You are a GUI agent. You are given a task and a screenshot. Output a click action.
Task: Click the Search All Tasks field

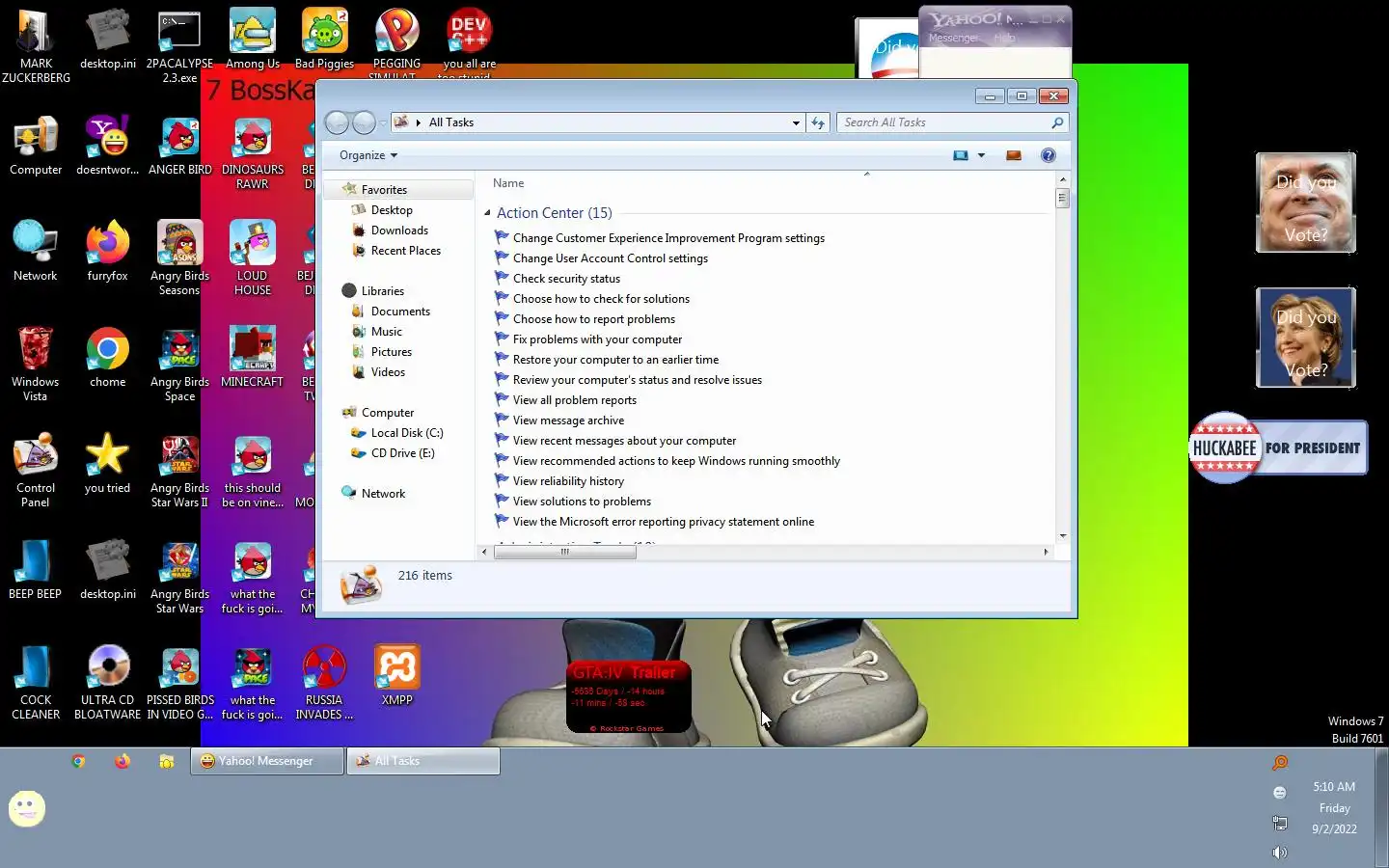951,122
